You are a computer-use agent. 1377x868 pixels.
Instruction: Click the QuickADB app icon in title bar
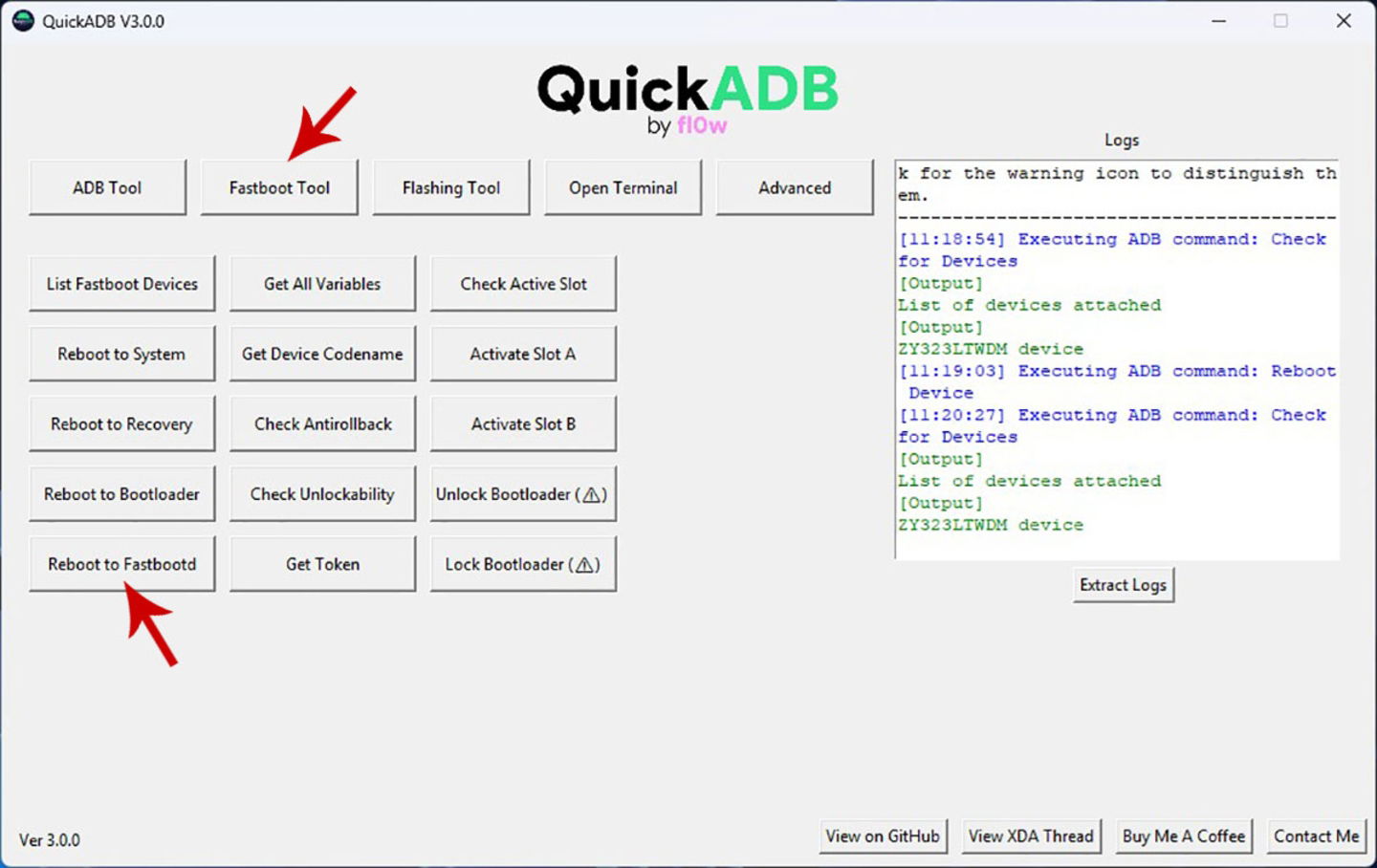coord(23,20)
